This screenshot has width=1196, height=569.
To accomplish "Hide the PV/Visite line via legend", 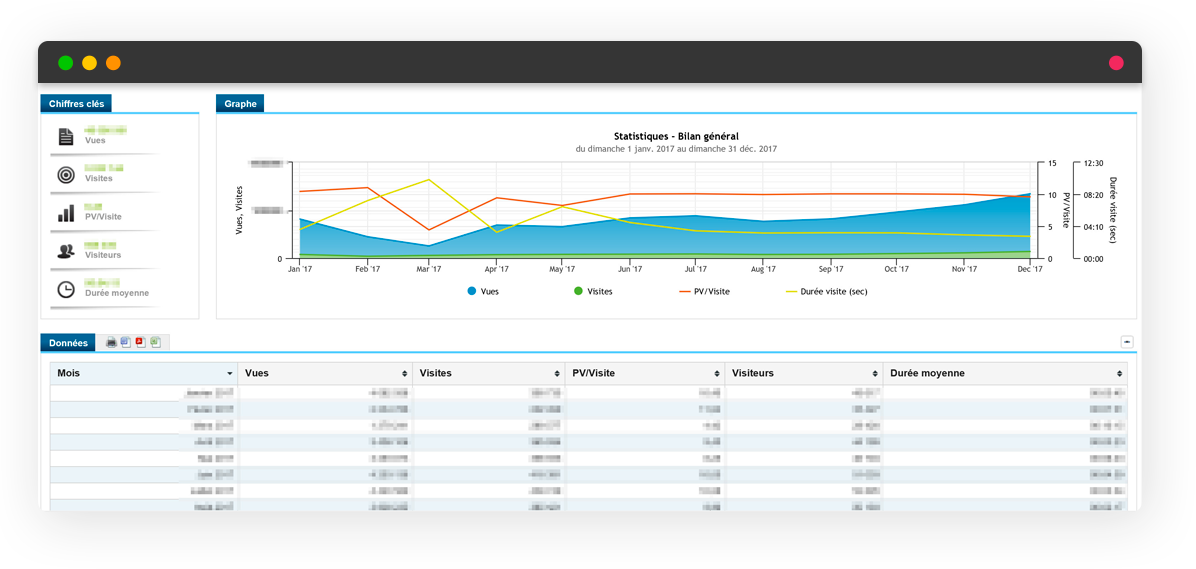I will 704,291.
